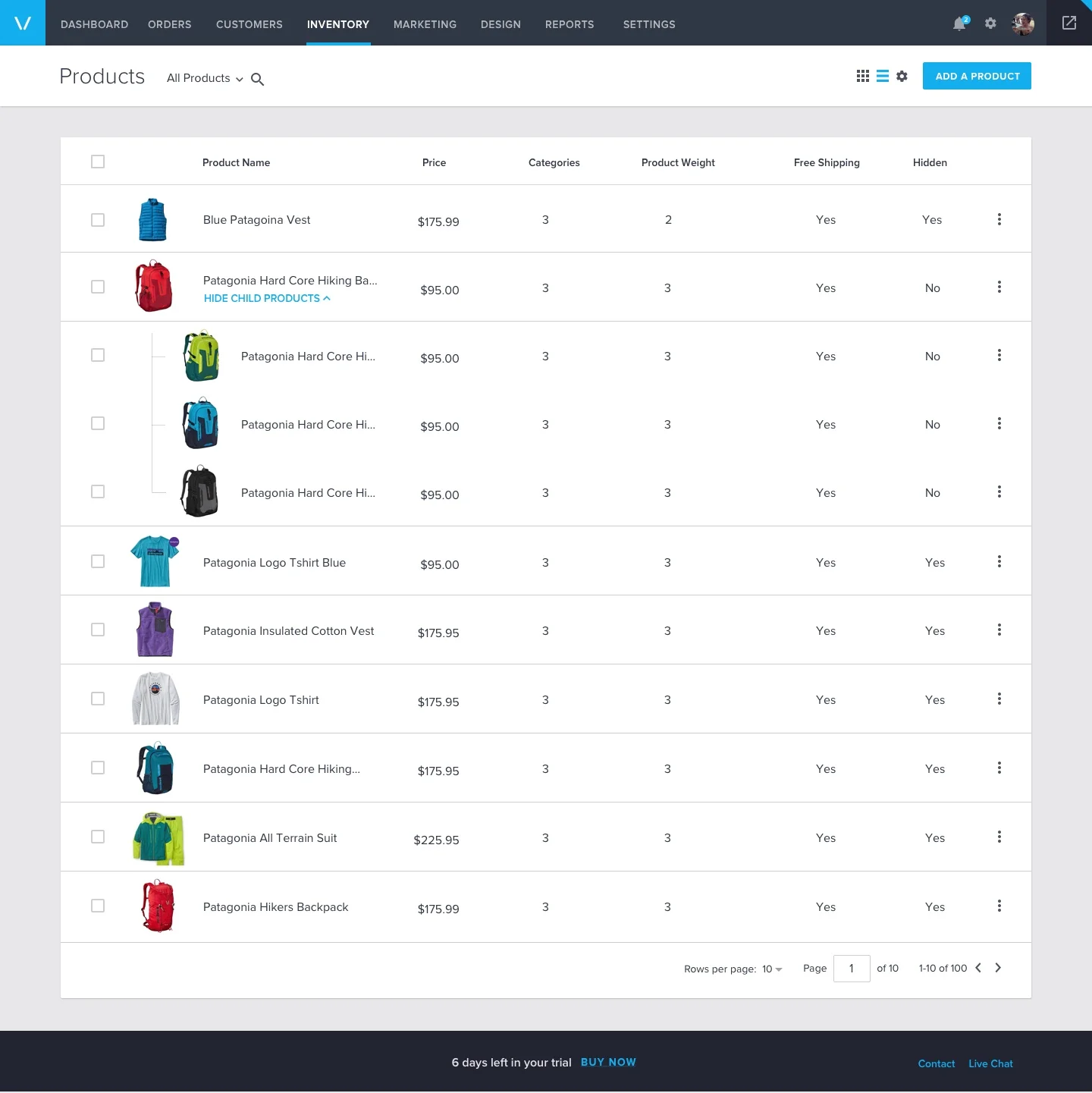The height and width of the screenshot is (1093, 1092).
Task: Sort by the Hidden column header
Action: pos(930,162)
